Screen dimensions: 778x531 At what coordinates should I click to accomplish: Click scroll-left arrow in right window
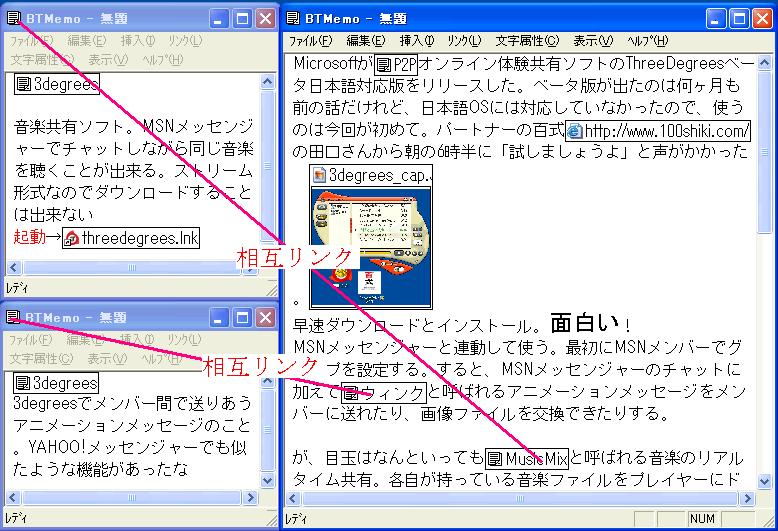pyautogui.click(x=293, y=498)
